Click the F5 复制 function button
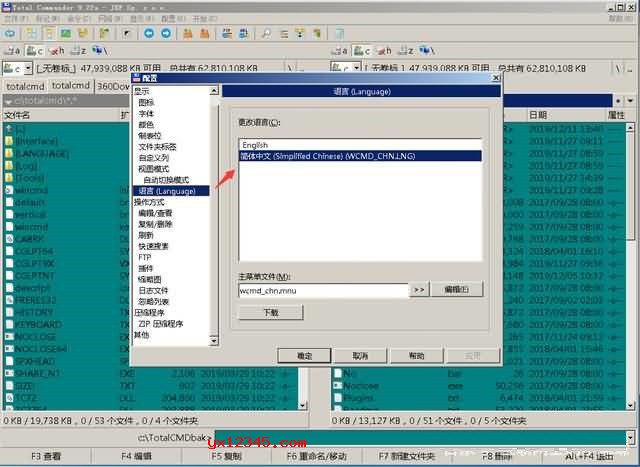 [227, 456]
